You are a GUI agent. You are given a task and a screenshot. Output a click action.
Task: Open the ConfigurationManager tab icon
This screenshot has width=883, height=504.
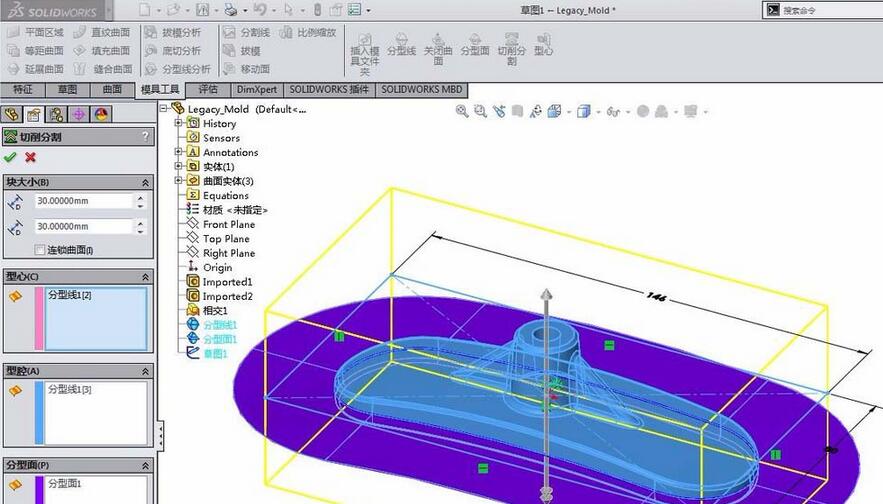[56, 114]
